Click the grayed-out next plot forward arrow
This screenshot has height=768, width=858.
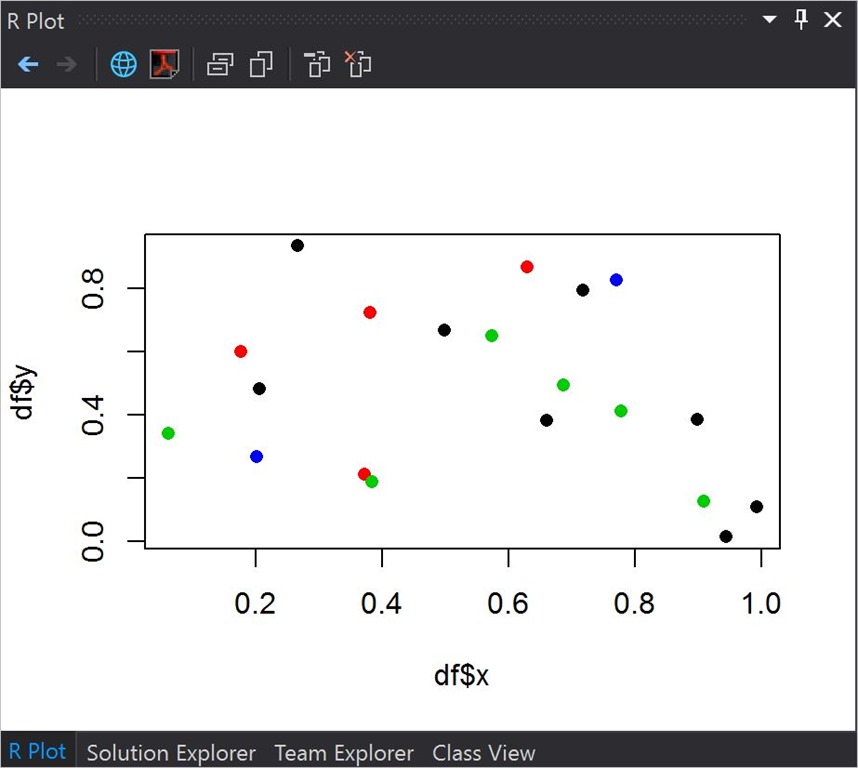[67, 65]
